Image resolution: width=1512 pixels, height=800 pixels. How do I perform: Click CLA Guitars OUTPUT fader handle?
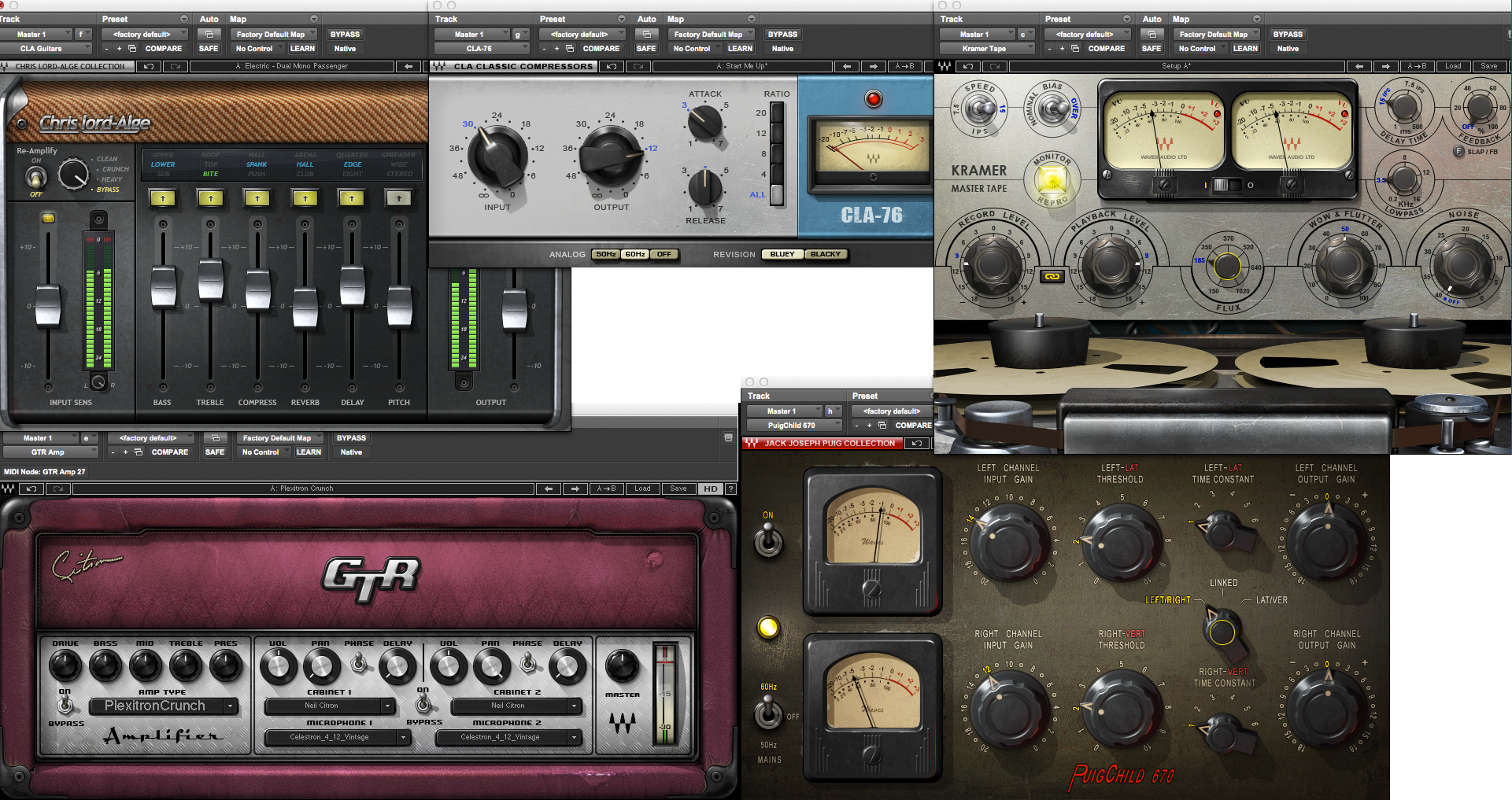click(x=514, y=308)
